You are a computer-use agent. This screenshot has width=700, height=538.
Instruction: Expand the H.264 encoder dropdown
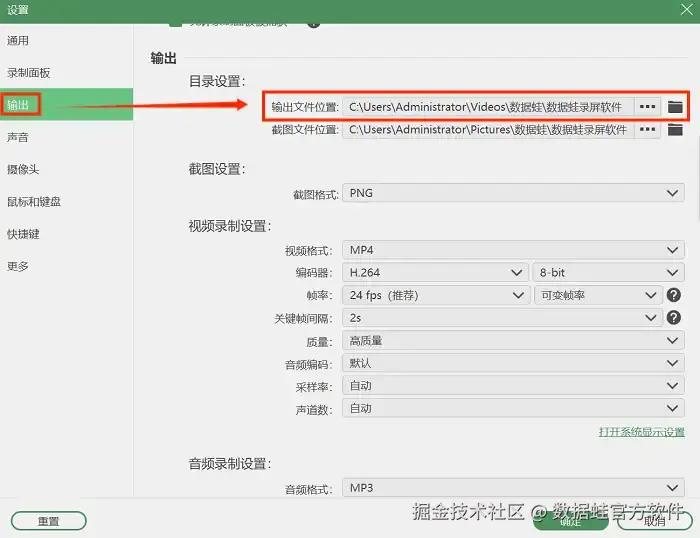coord(435,272)
